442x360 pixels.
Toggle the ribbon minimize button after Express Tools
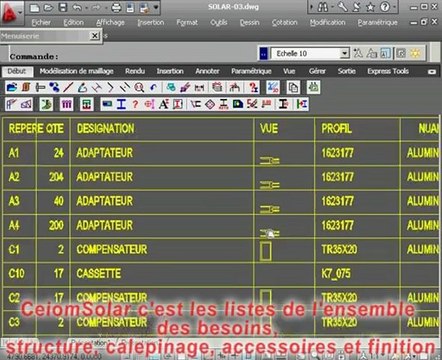pyautogui.click(x=432, y=72)
